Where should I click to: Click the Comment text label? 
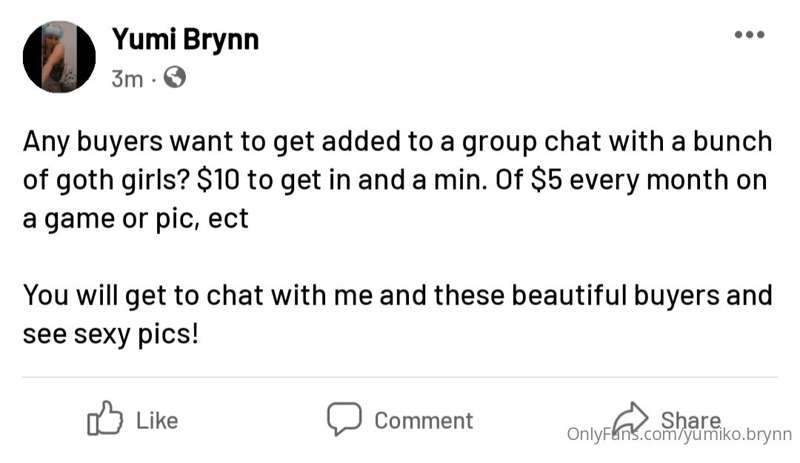click(424, 421)
